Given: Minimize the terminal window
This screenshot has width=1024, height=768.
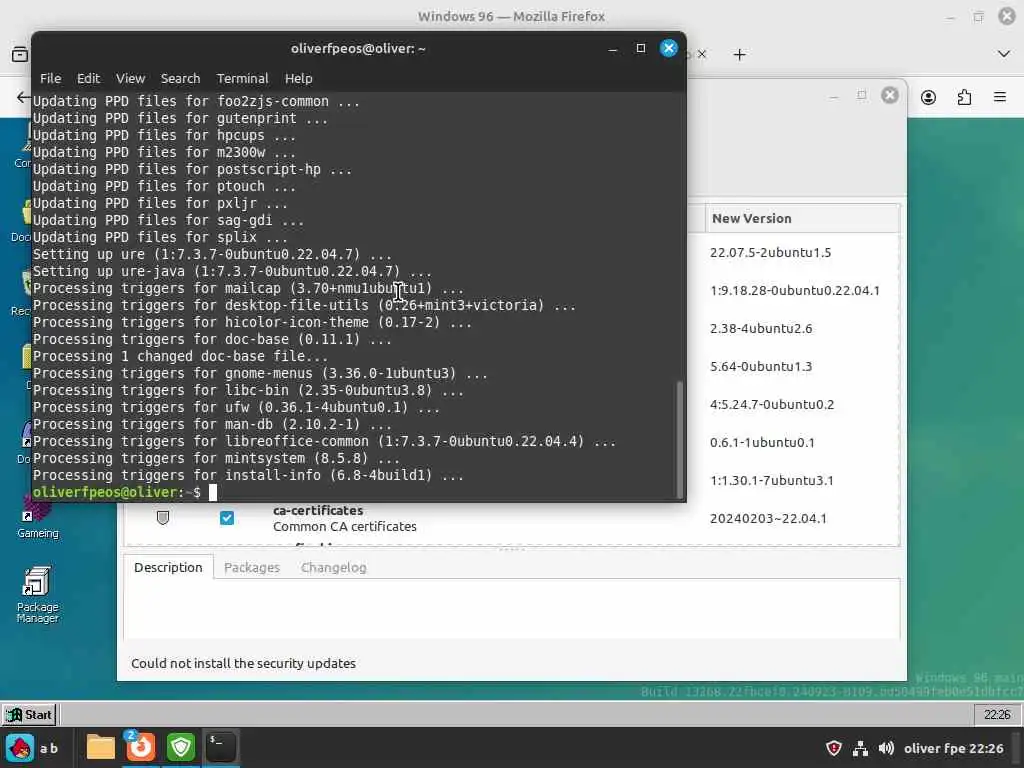Looking at the screenshot, I should click(x=613, y=48).
